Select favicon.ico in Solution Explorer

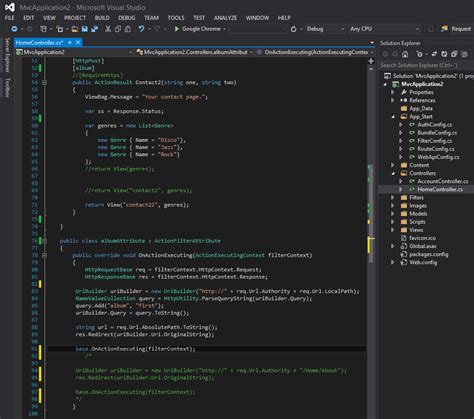click(422, 238)
